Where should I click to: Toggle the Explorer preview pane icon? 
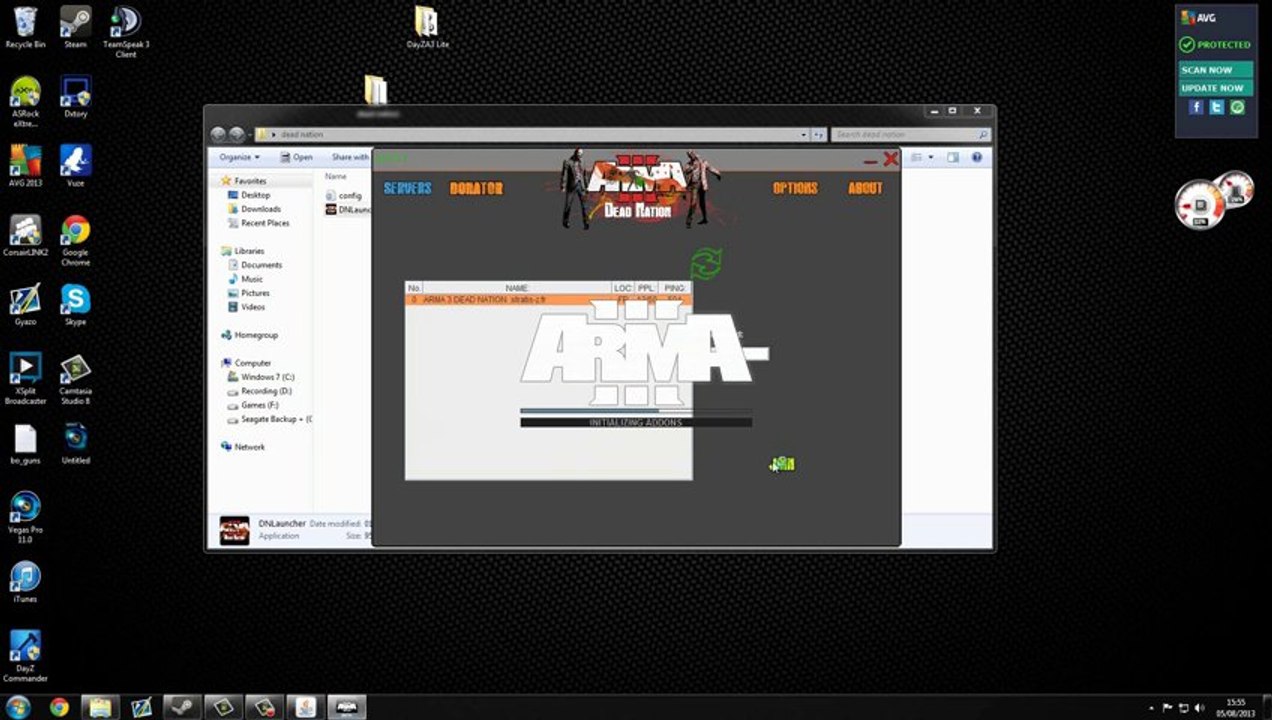coord(953,157)
